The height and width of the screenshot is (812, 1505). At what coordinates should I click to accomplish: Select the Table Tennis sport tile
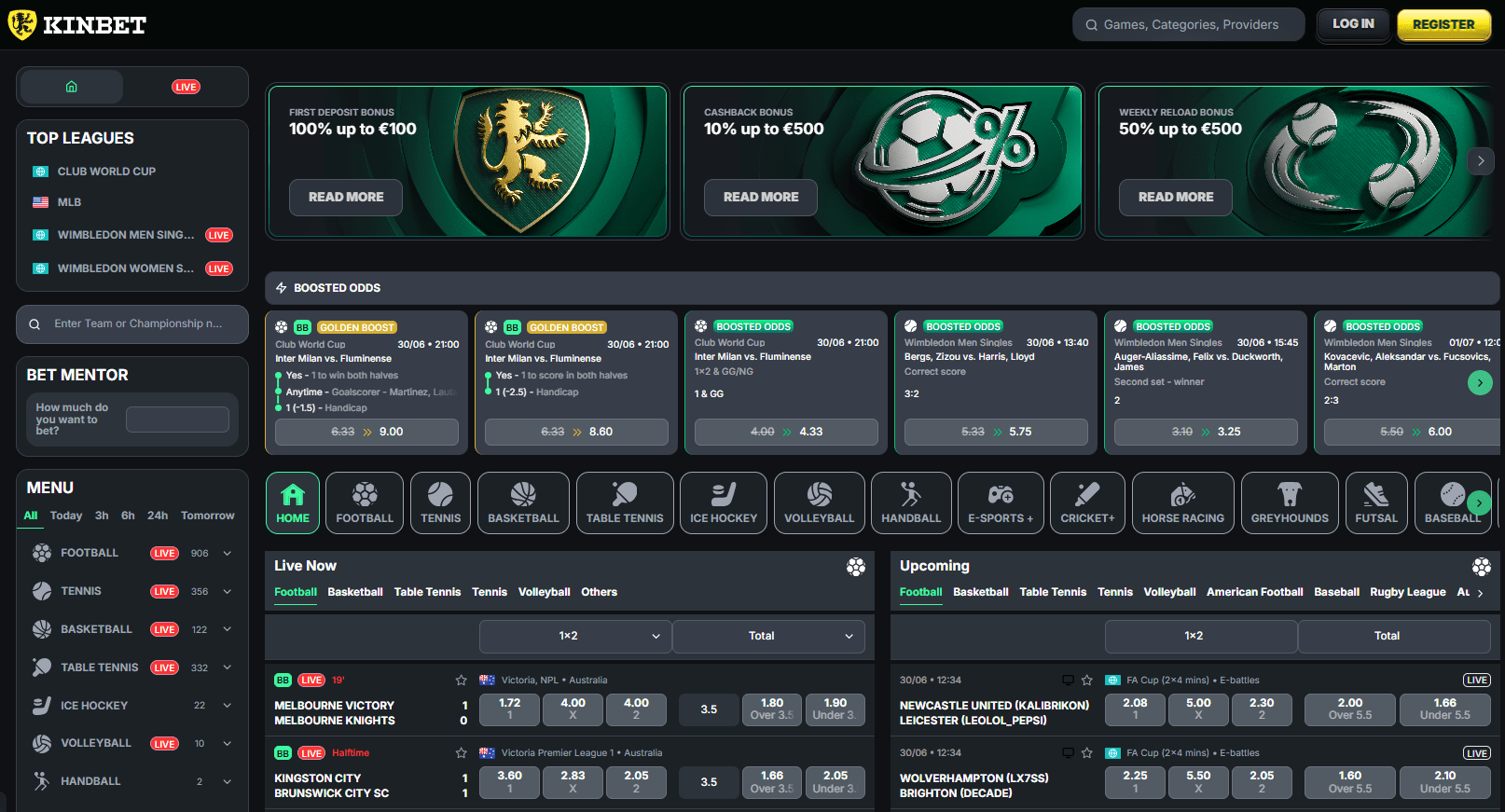[625, 502]
